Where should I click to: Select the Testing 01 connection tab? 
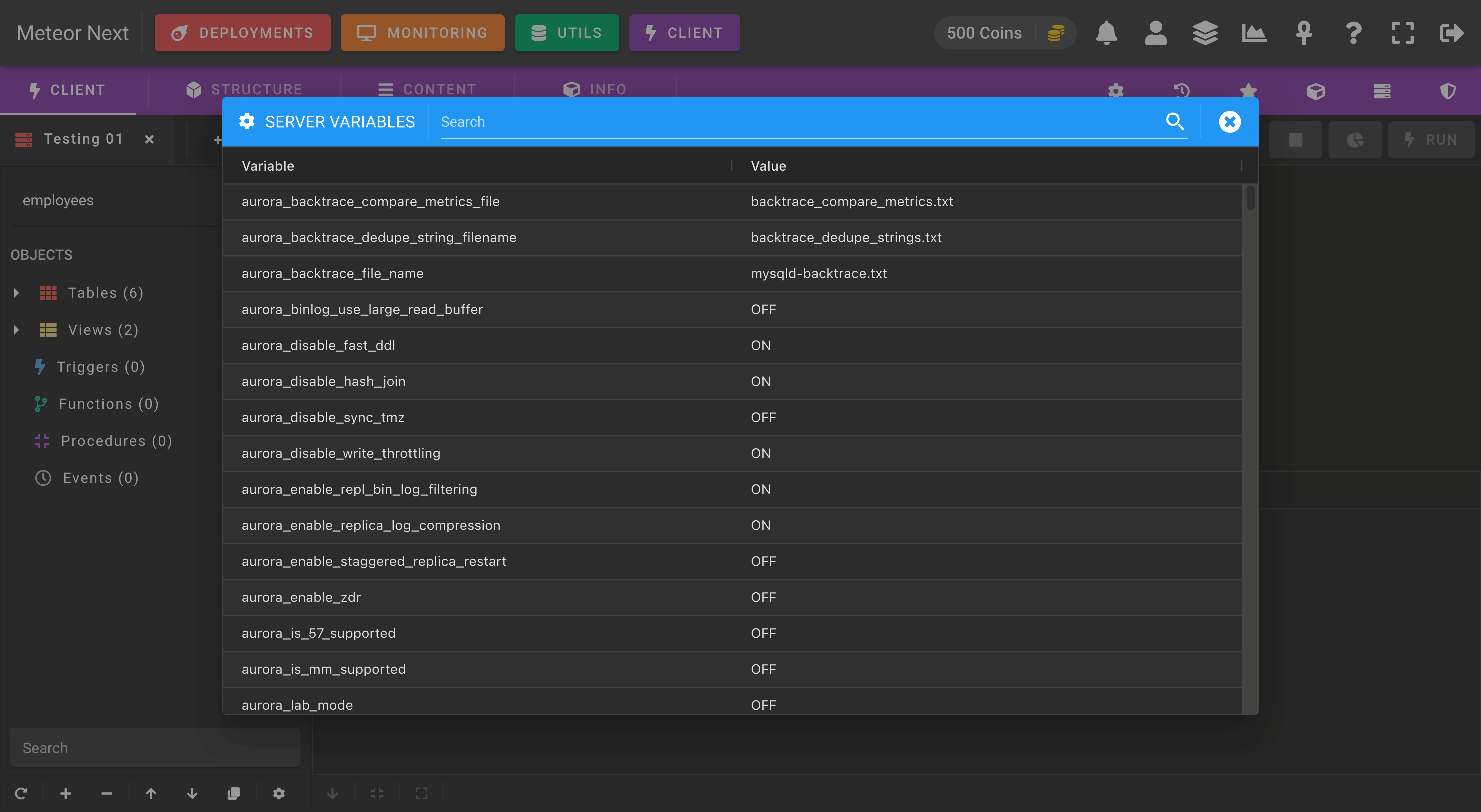click(x=83, y=139)
